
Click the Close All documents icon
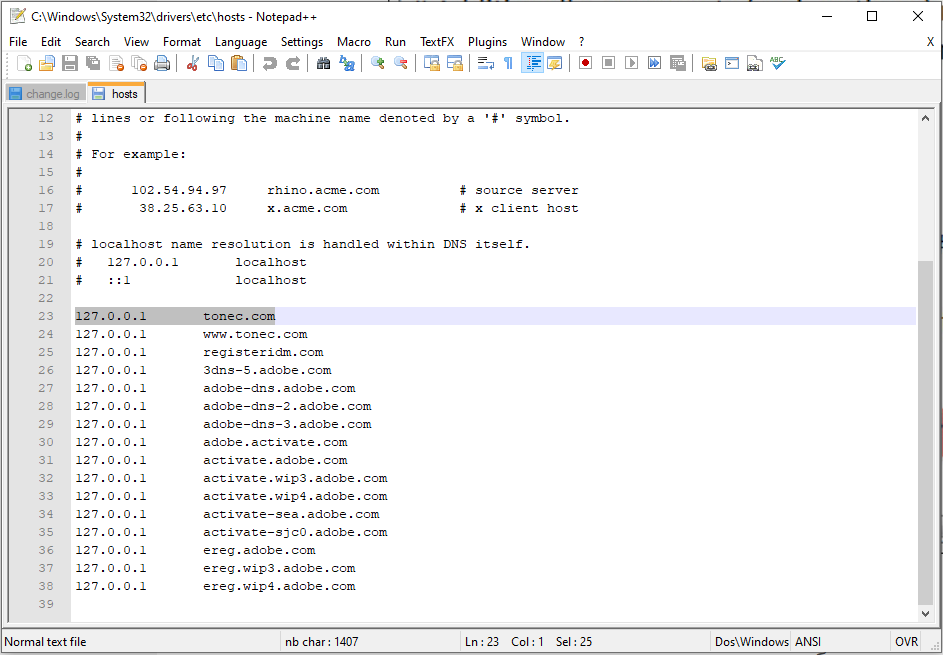click(139, 63)
